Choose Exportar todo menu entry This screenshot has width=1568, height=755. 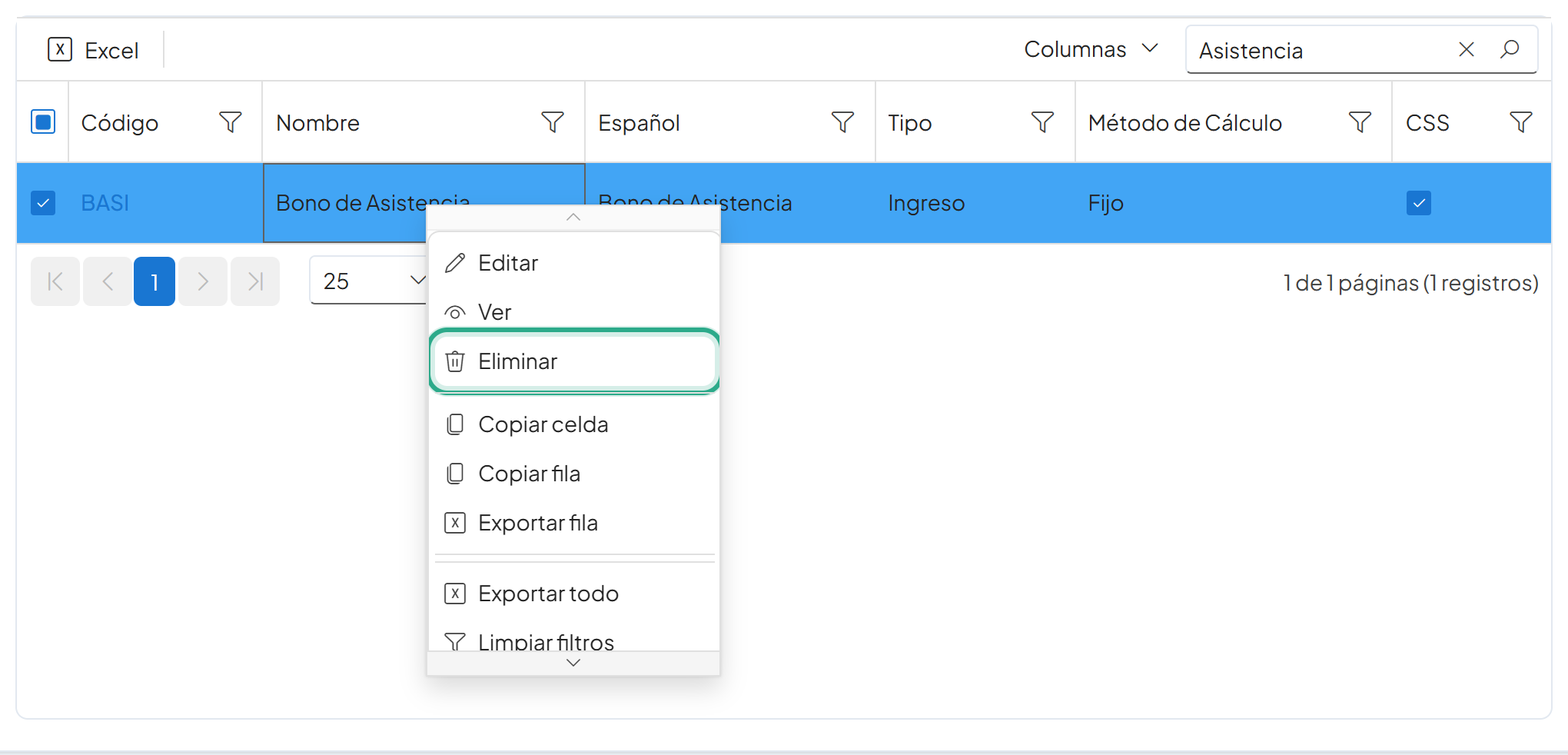[x=573, y=594]
